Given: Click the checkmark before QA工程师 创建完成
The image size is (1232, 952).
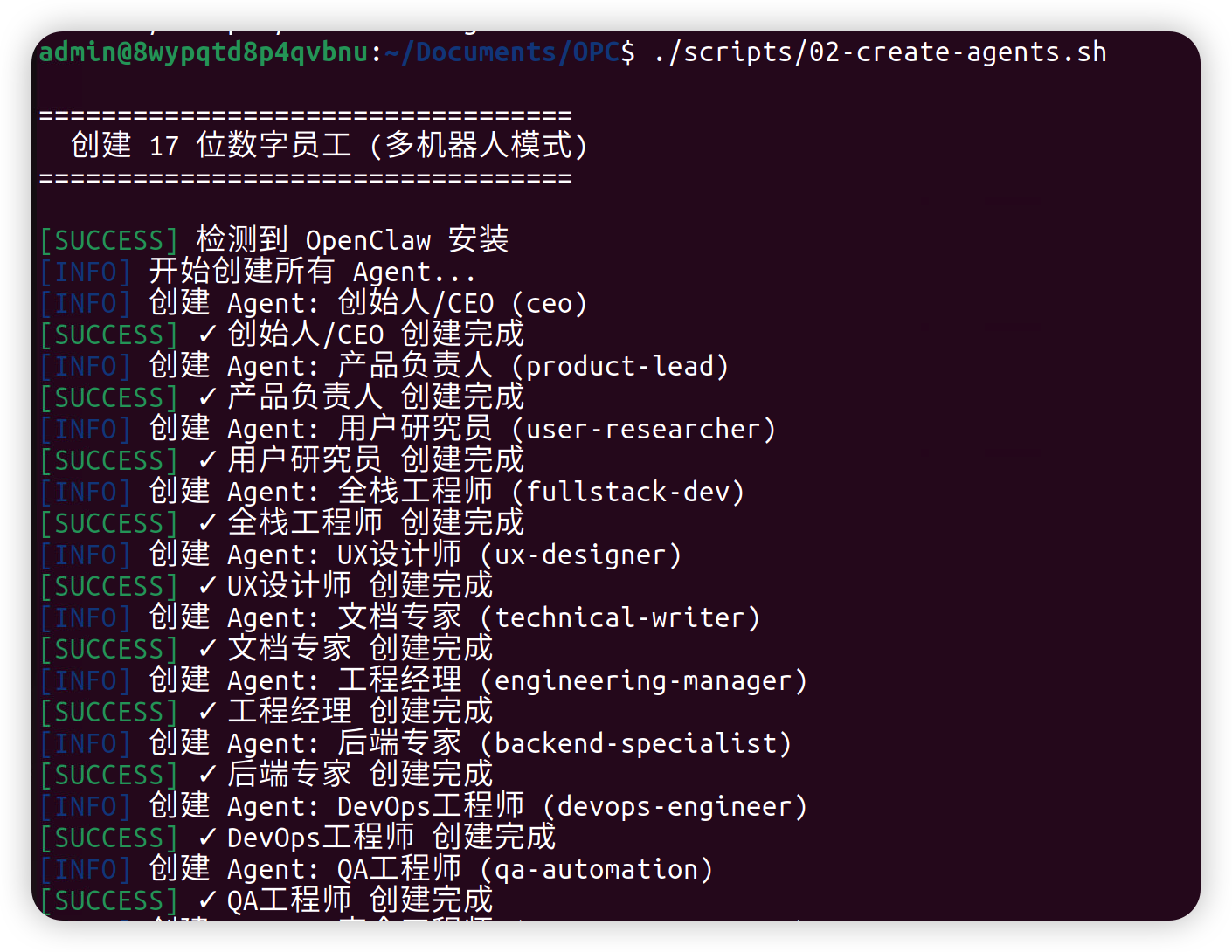Looking at the screenshot, I should point(207,900).
